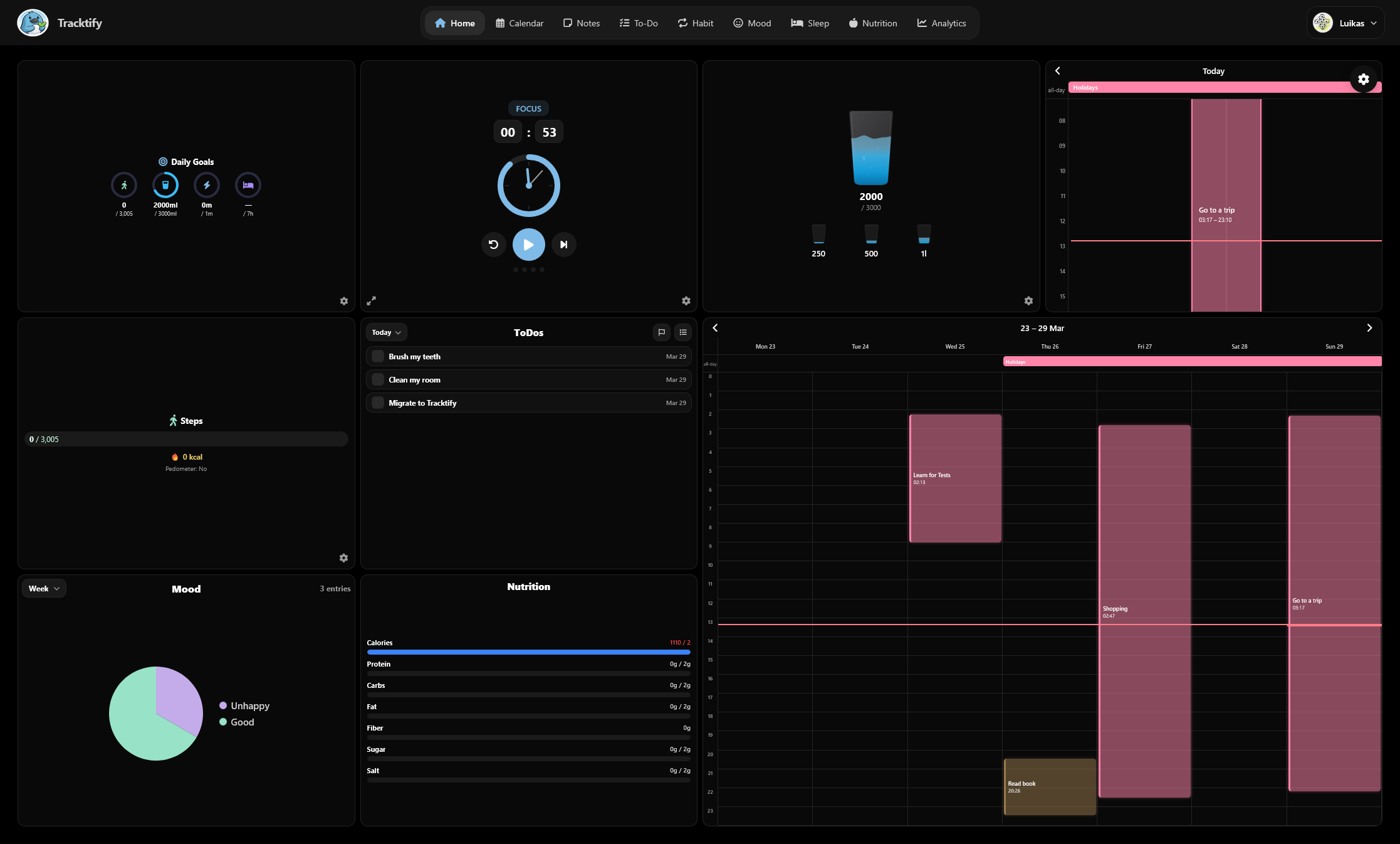Click the FOCUS mode label
Viewport: 1400px width, 844px height.
pos(529,108)
